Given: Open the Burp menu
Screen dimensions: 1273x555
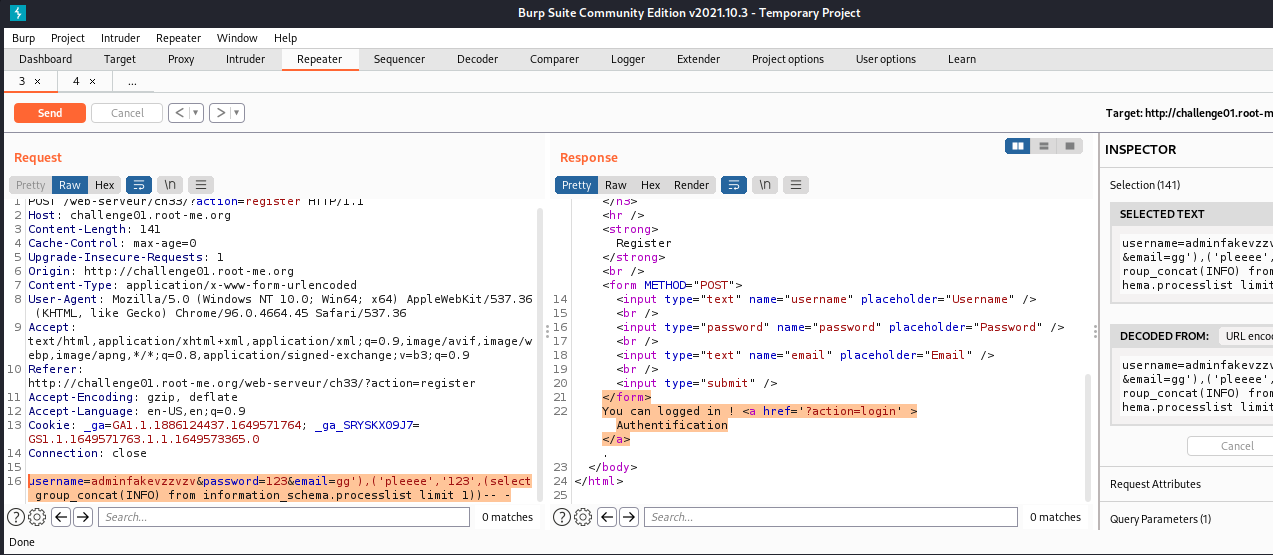Looking at the screenshot, I should coord(24,38).
